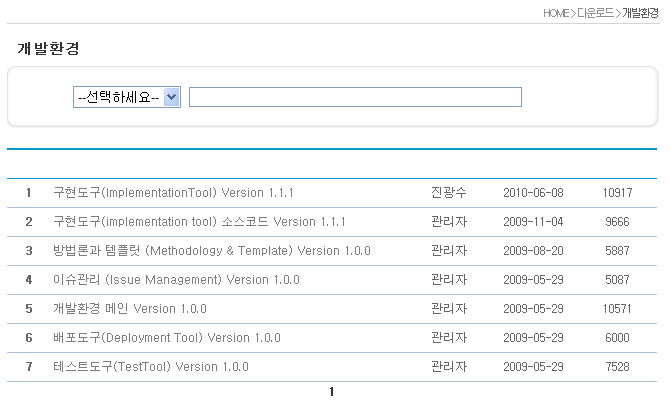Open the 구현도구 소스코드 Version 1.1.1 entry

point(199,221)
